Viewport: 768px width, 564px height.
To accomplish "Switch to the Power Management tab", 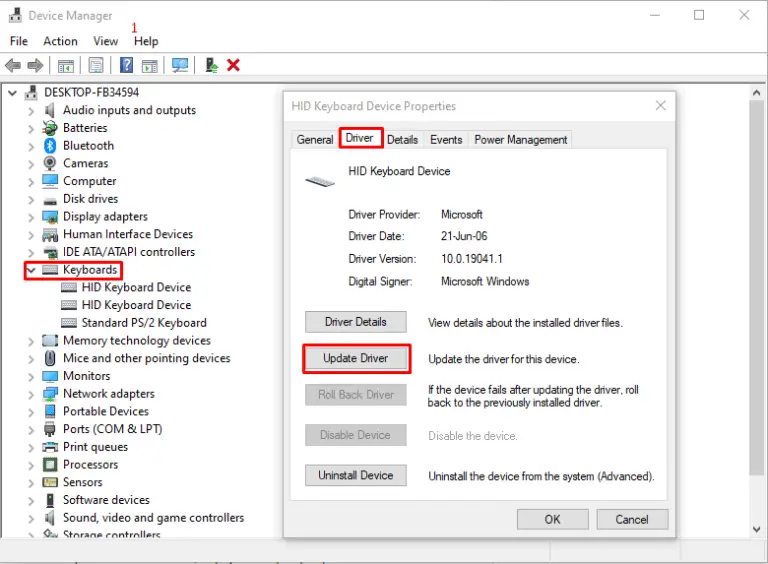I will point(520,140).
